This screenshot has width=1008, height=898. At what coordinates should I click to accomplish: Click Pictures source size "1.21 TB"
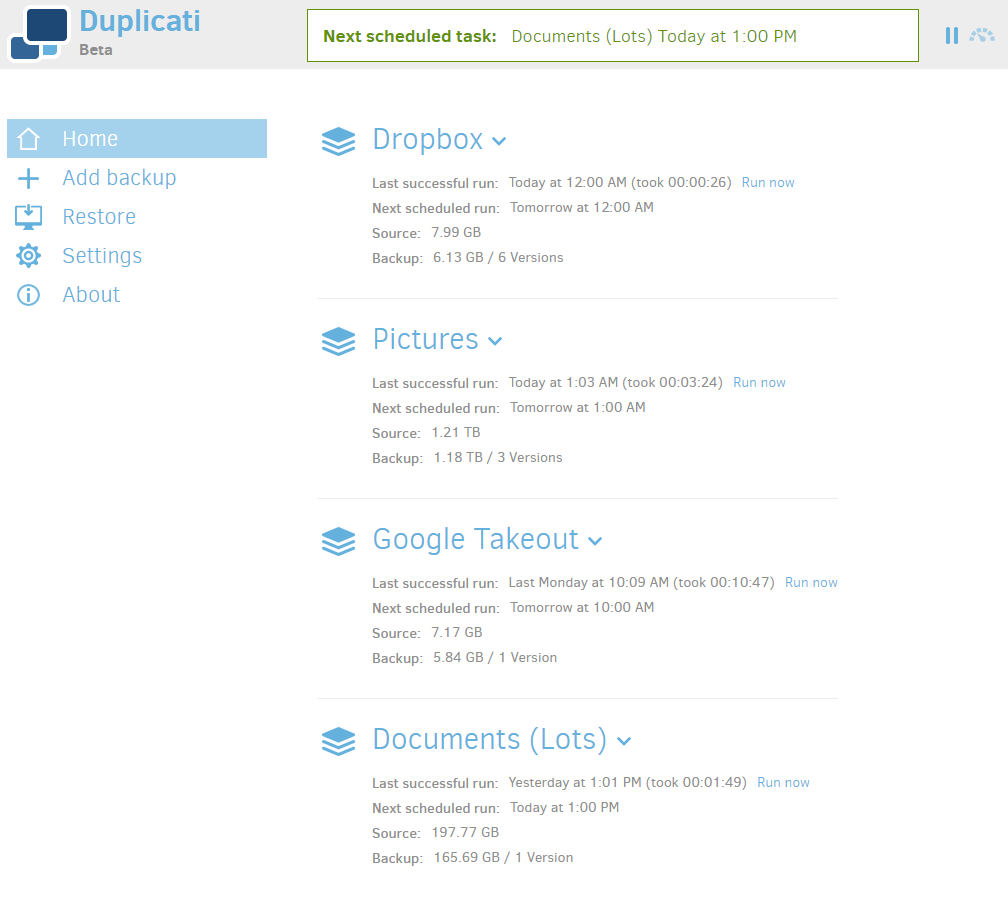tap(456, 432)
